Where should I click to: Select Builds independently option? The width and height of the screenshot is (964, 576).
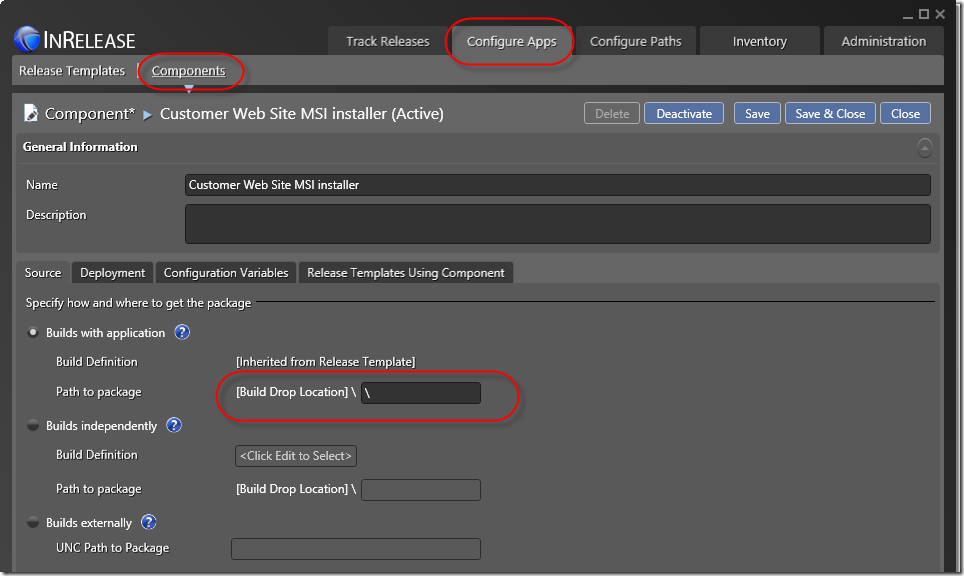(x=33, y=425)
